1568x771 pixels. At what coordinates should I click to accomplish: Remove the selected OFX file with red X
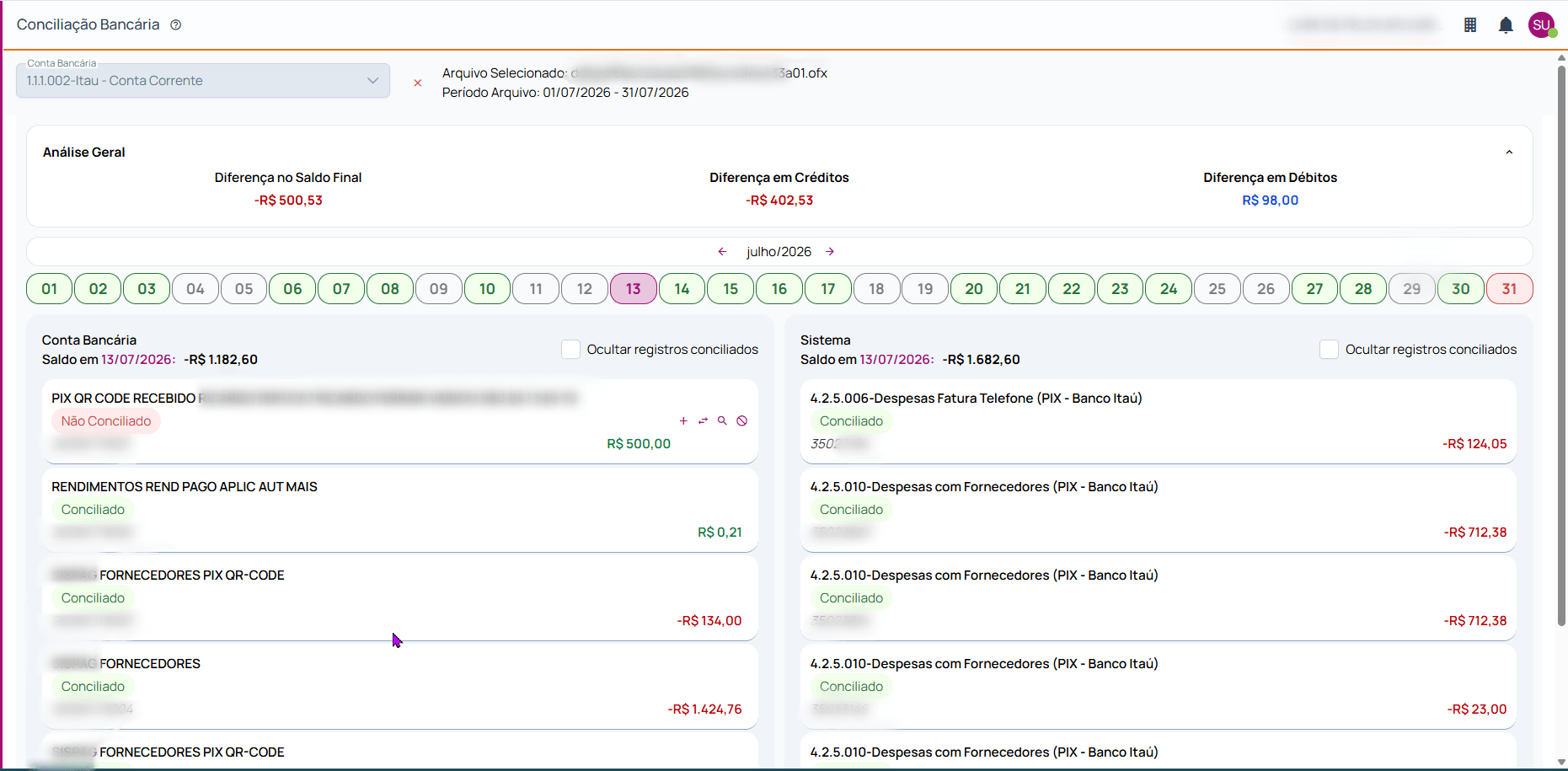(418, 83)
